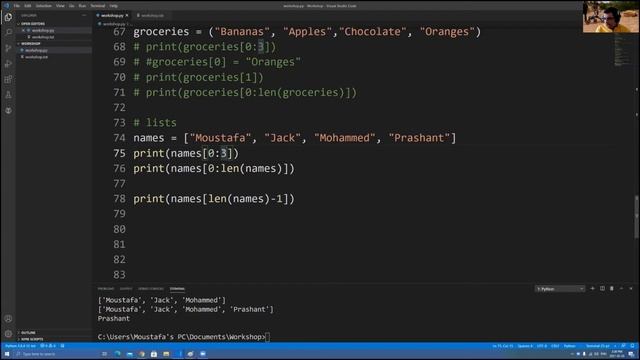Open the Search view in the activity bar
The image size is (640, 360).
(x=8, y=32)
